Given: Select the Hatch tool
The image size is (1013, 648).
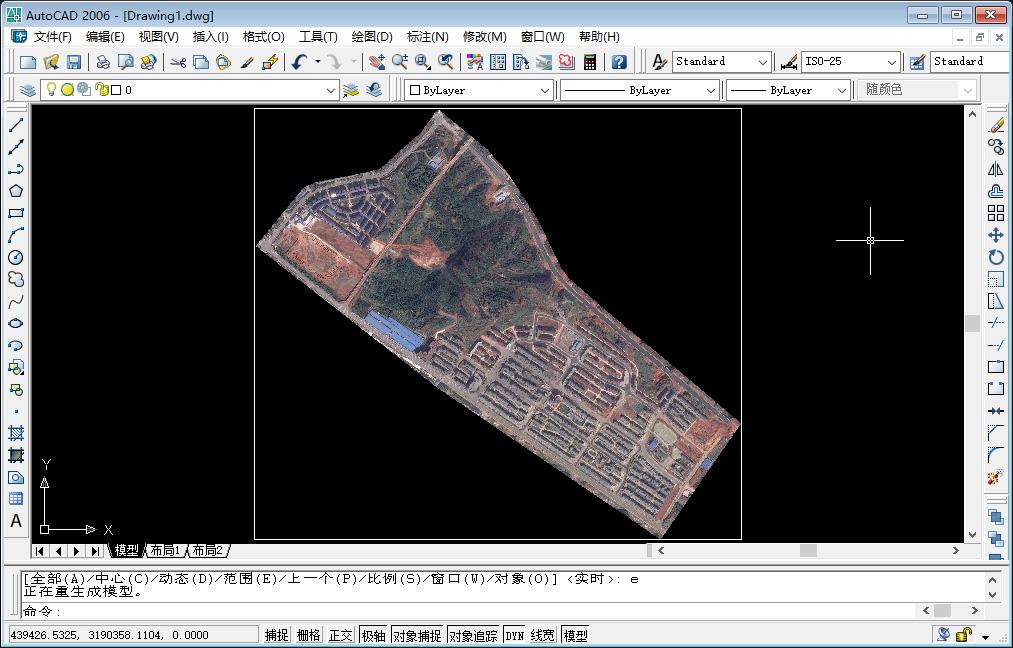Looking at the screenshot, I should 16,433.
